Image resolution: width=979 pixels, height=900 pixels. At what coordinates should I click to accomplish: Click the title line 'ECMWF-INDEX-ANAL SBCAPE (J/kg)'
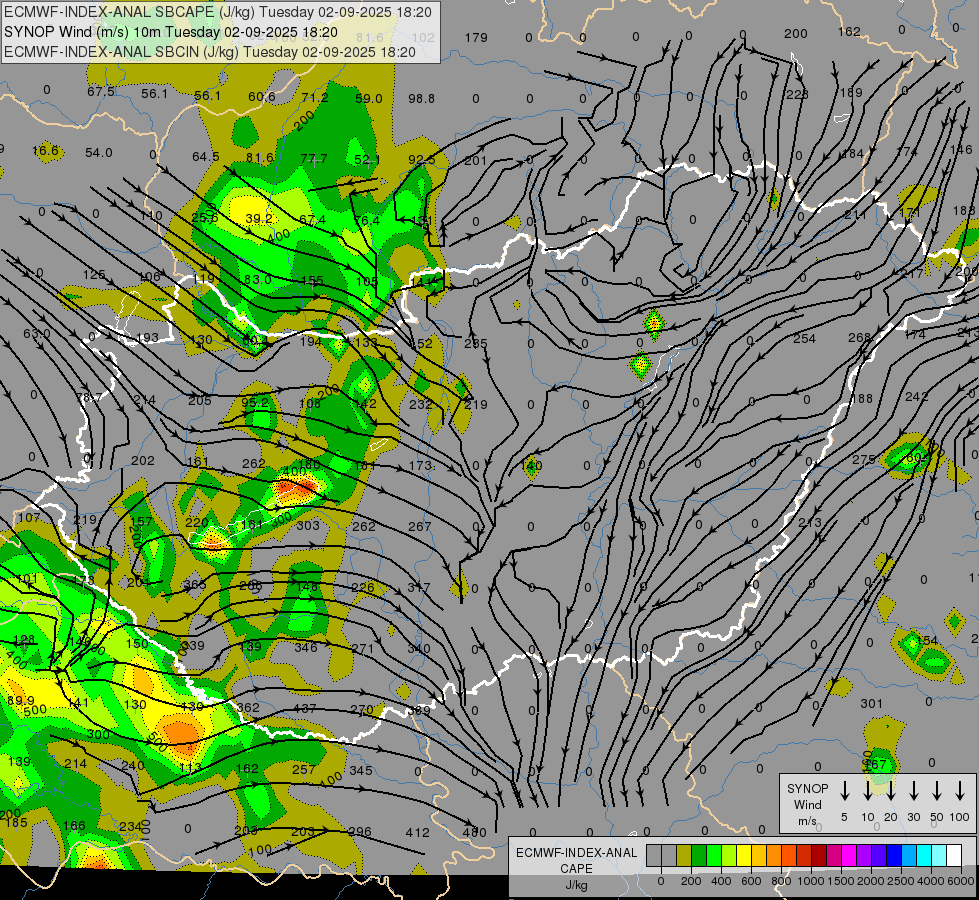click(x=217, y=12)
